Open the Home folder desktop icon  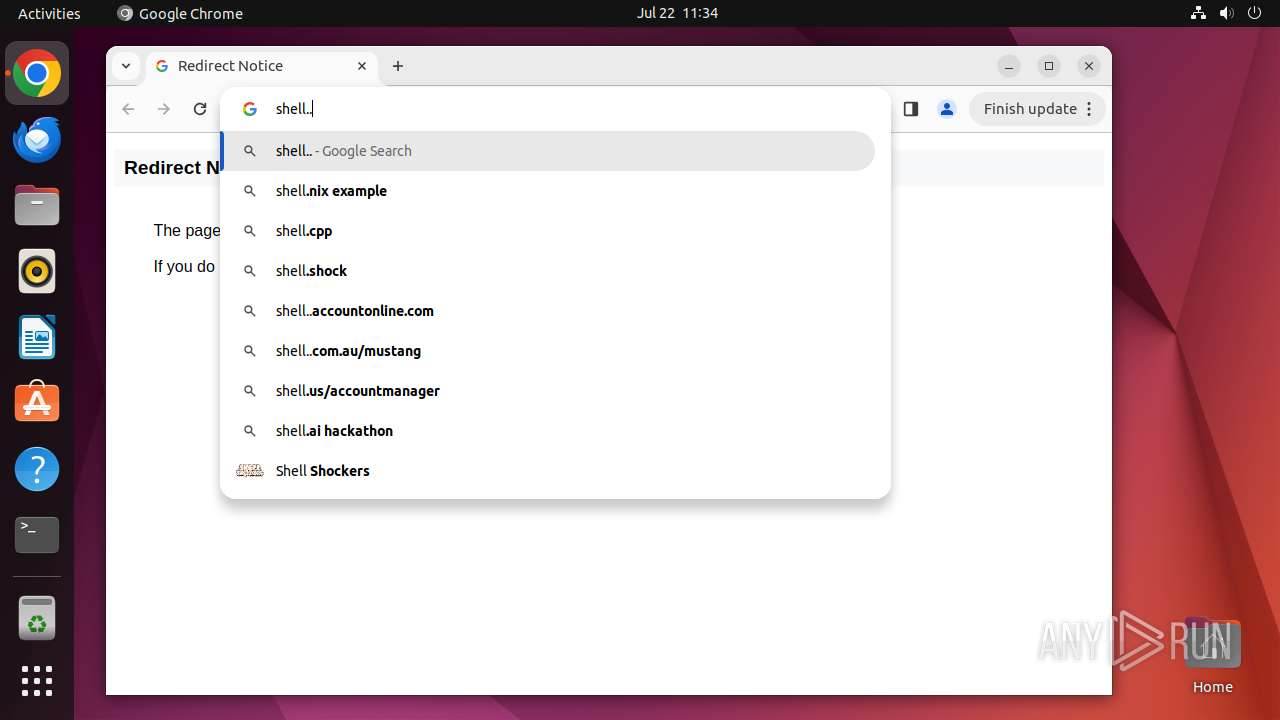[x=1212, y=655]
